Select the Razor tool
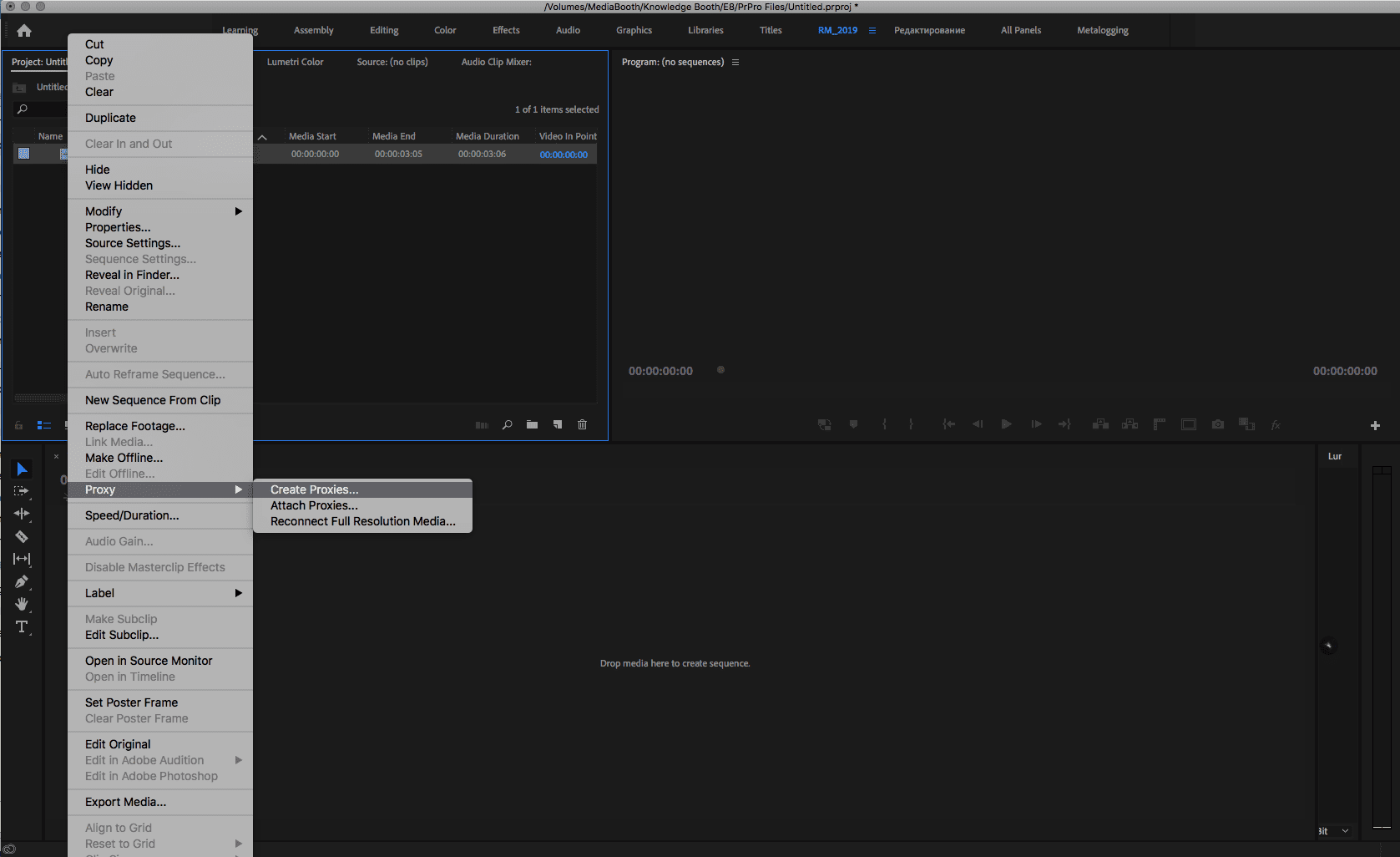The width and height of the screenshot is (1400, 857). coord(22,537)
